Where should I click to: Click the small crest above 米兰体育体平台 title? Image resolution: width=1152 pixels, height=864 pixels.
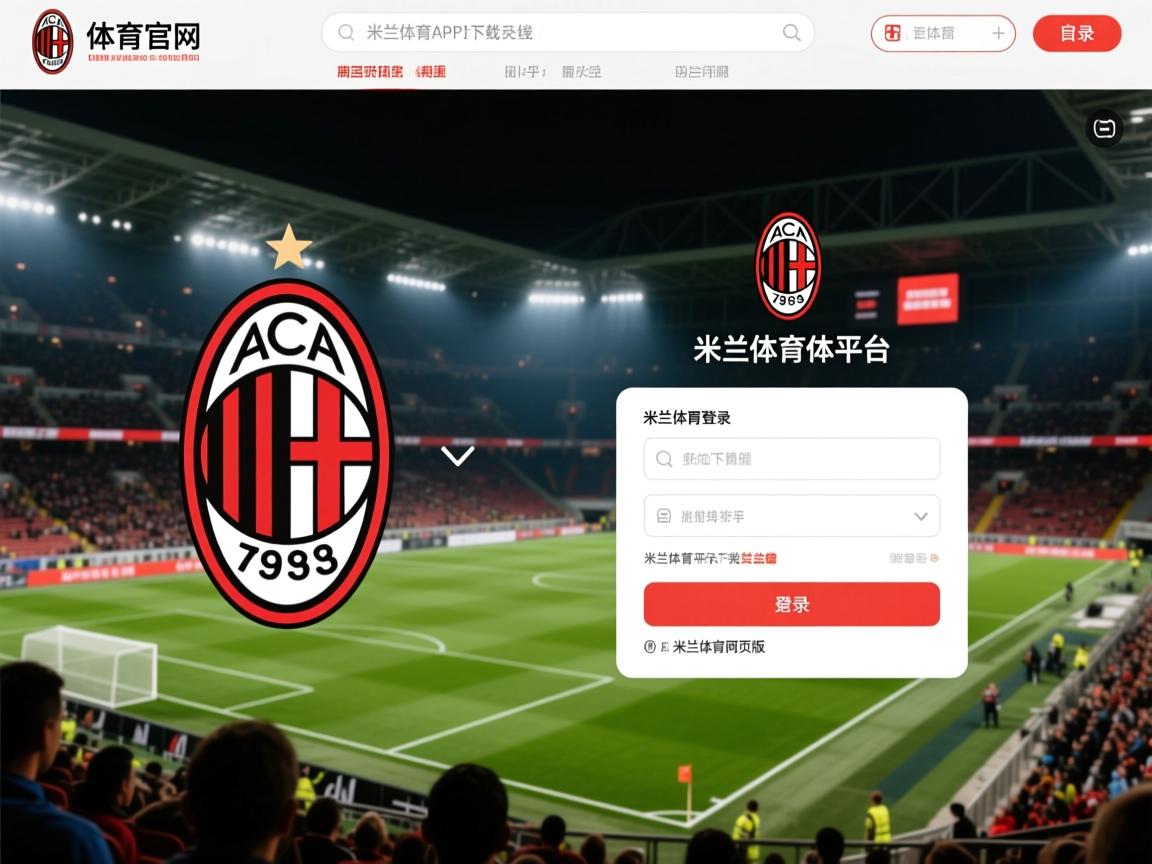point(788,265)
